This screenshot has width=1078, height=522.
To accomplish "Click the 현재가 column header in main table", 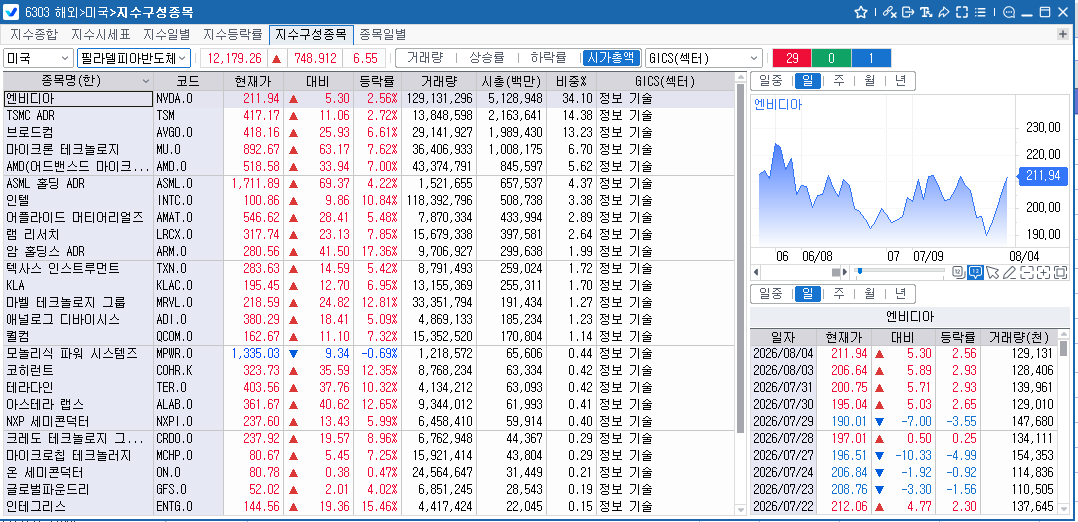I will 252,81.
